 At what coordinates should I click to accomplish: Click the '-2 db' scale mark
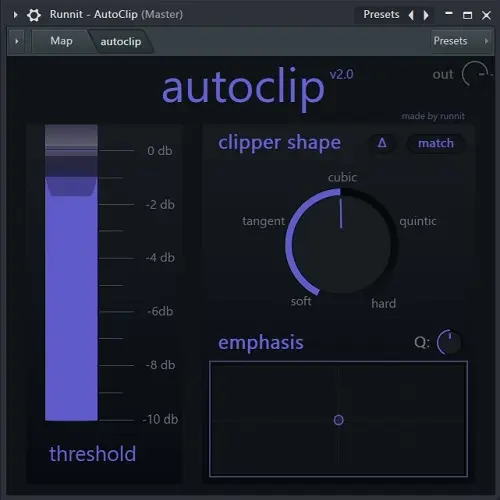click(x=160, y=205)
